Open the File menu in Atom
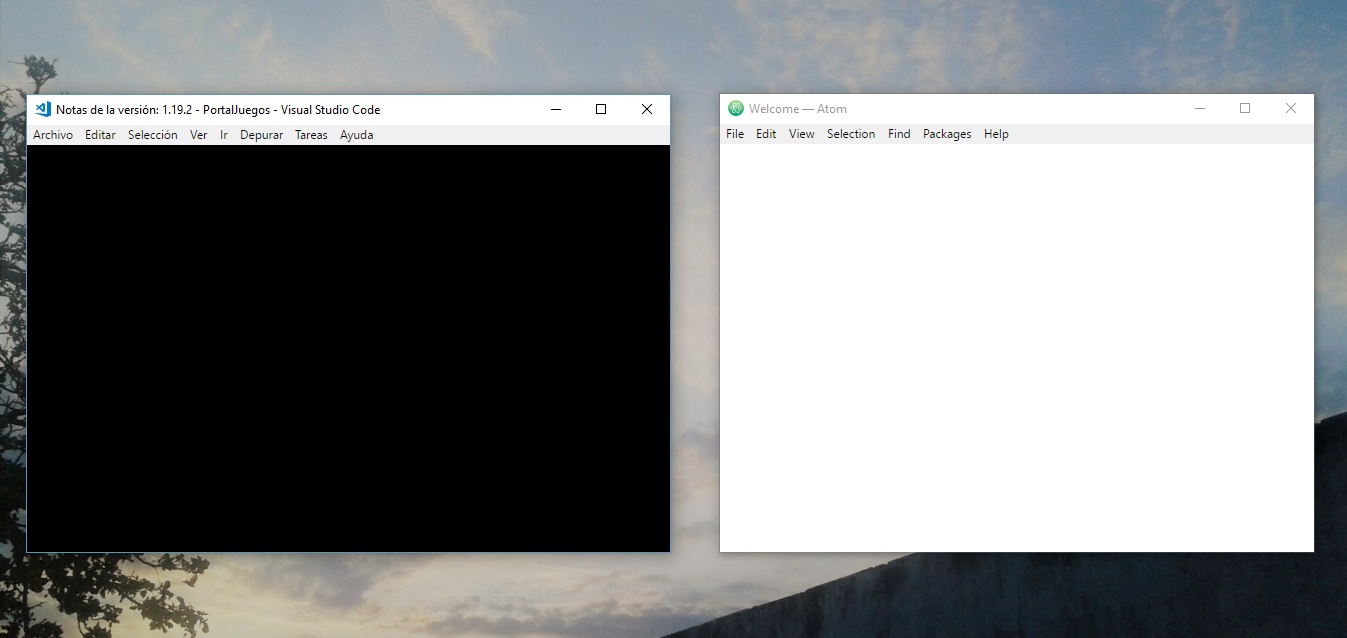1347x638 pixels. [735, 133]
